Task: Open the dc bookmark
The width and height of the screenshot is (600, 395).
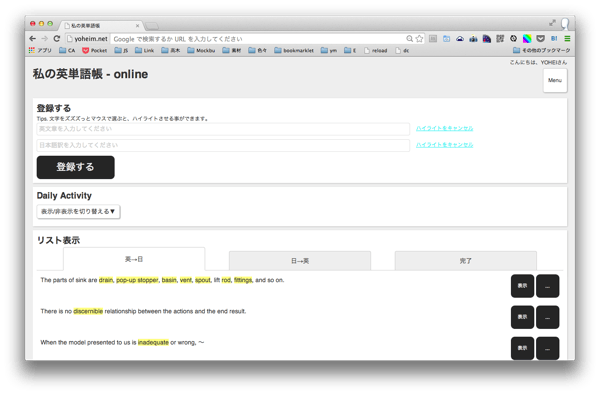Action: tap(402, 50)
